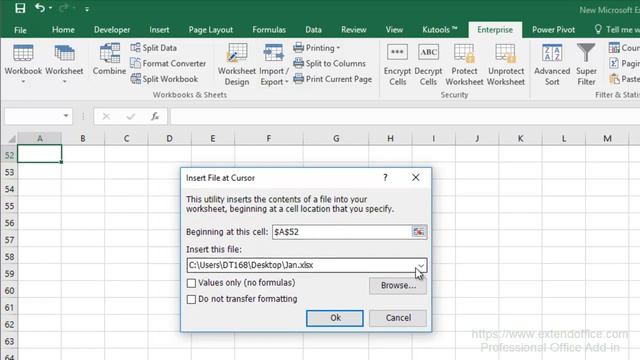The width and height of the screenshot is (640, 360).
Task: Click the Browse... button
Action: [398, 286]
